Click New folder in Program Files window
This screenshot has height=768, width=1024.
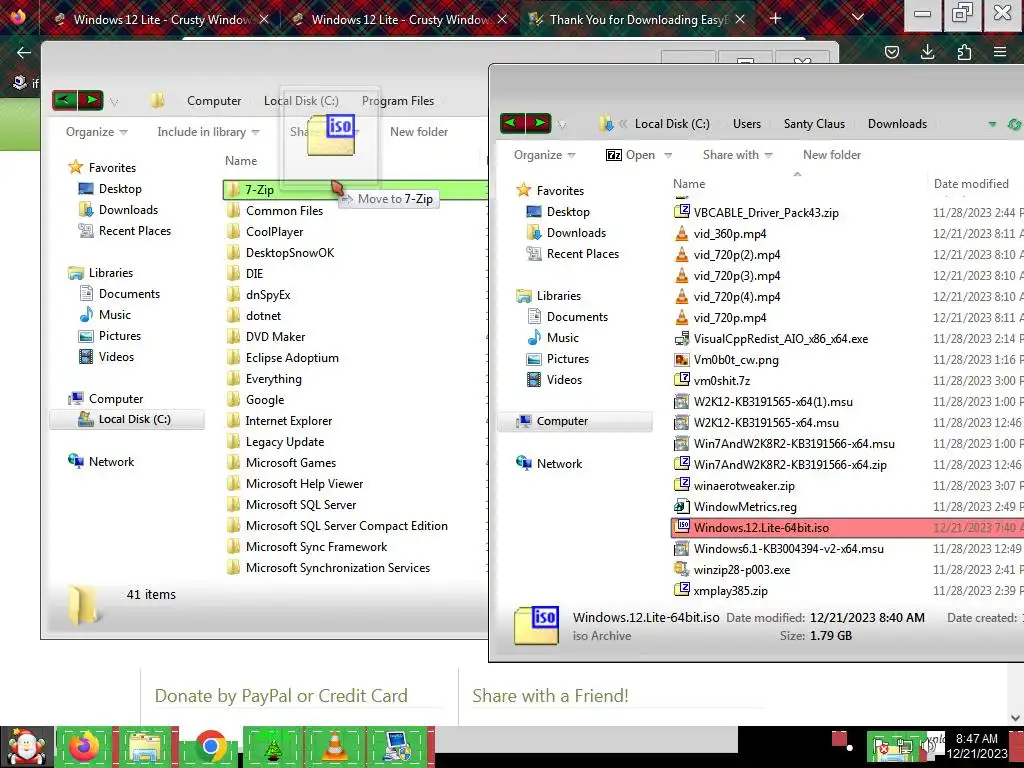[419, 132]
